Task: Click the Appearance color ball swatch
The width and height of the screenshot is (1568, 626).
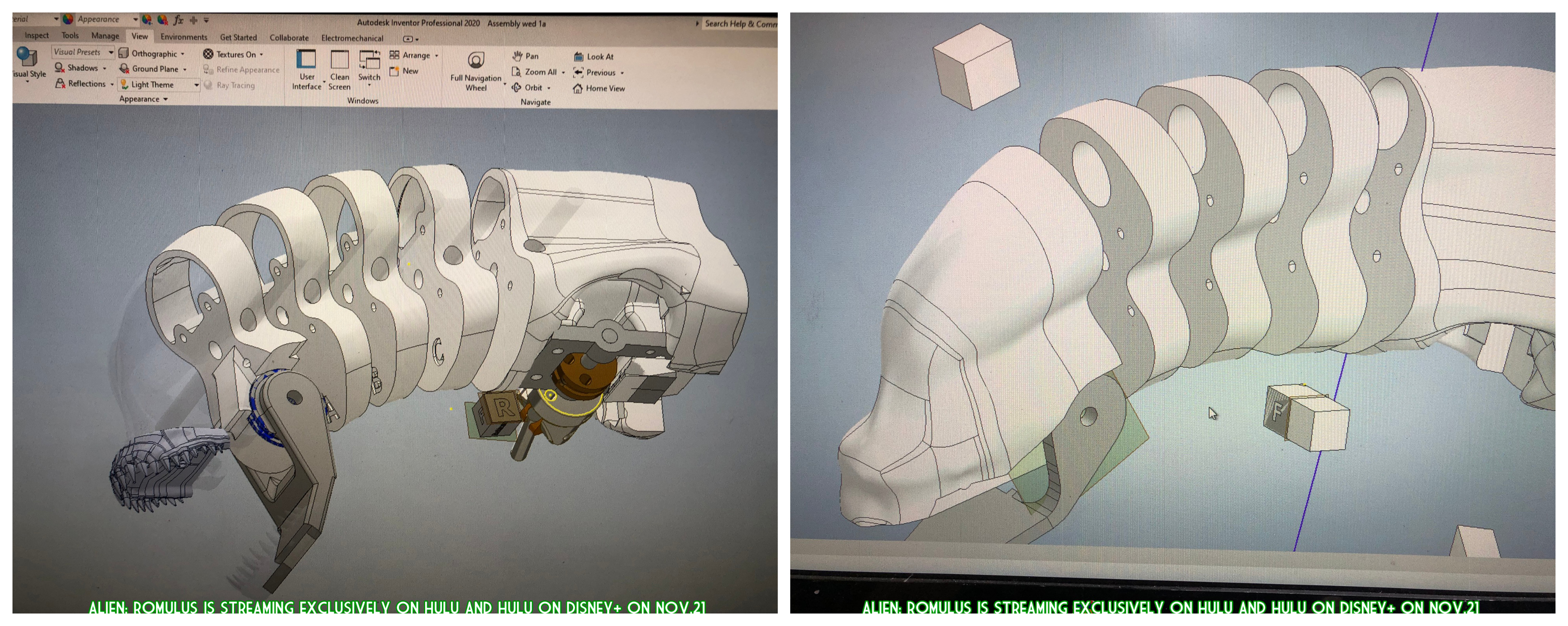Action: tap(68, 20)
